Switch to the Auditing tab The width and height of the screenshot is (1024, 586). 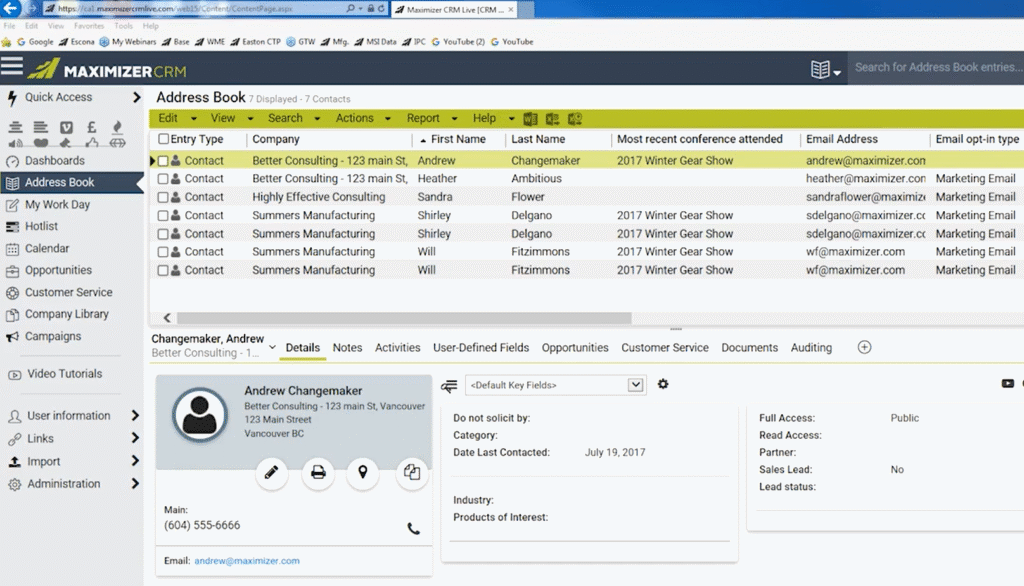coord(811,348)
